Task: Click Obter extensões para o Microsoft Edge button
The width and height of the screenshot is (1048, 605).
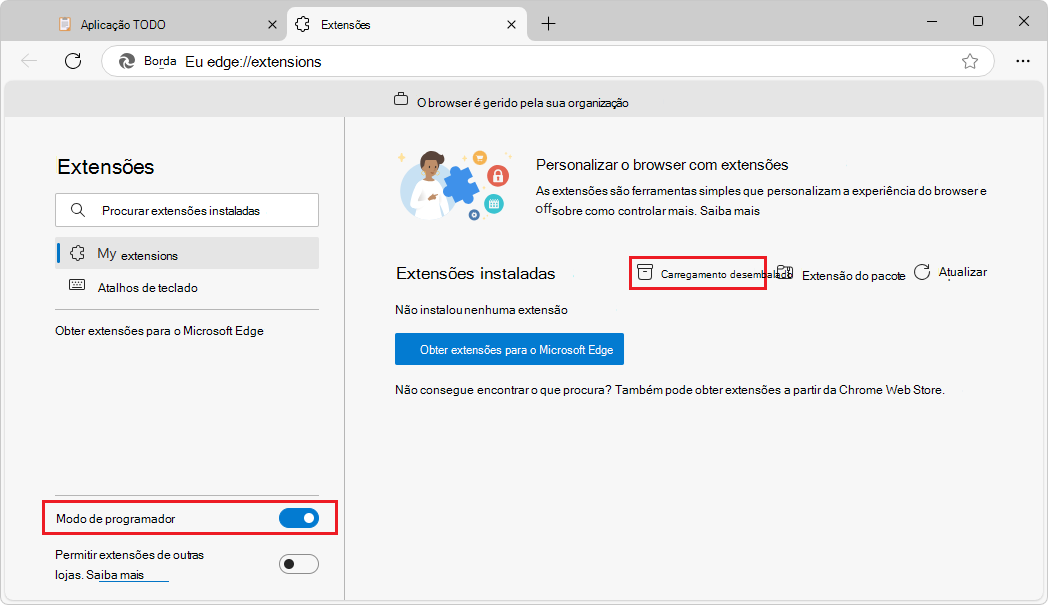Action: pos(509,349)
